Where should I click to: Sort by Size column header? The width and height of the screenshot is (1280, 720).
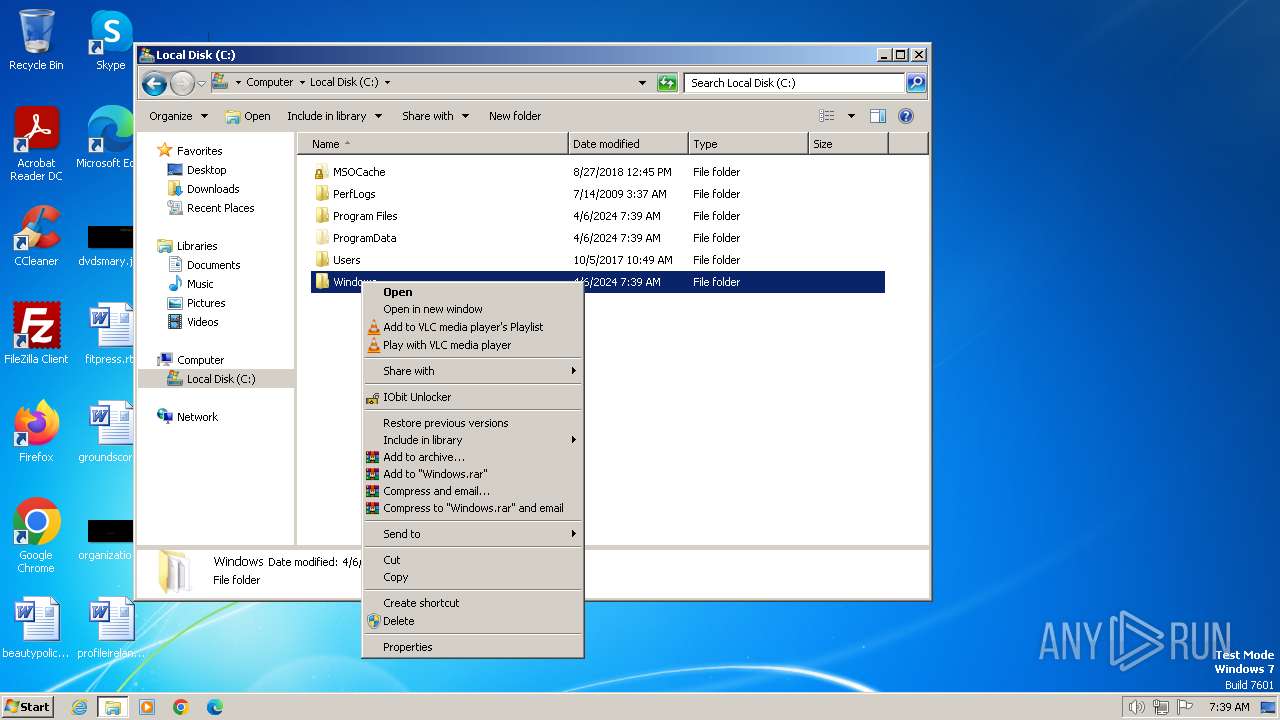pos(848,144)
